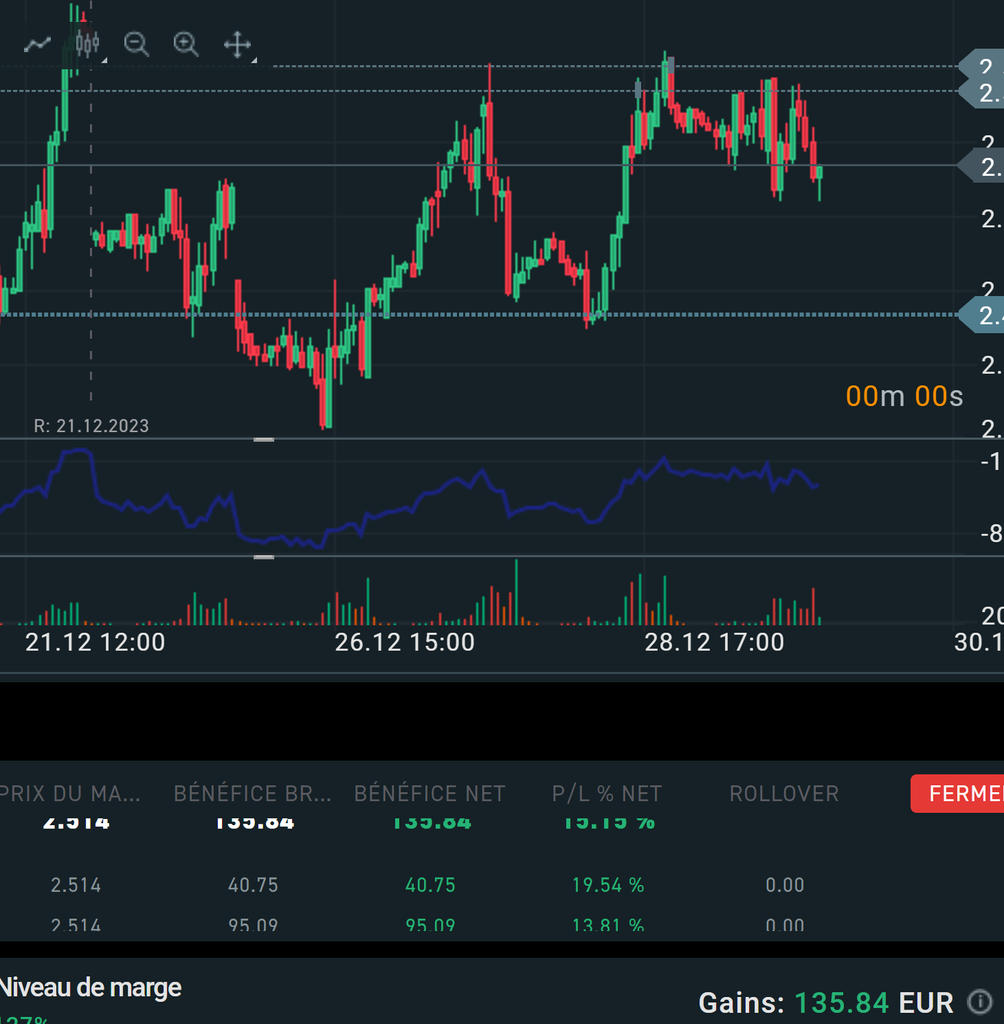This screenshot has width=1004, height=1024.
Task: Click the BÉNÉFICE BR... column header
Action: (x=252, y=794)
